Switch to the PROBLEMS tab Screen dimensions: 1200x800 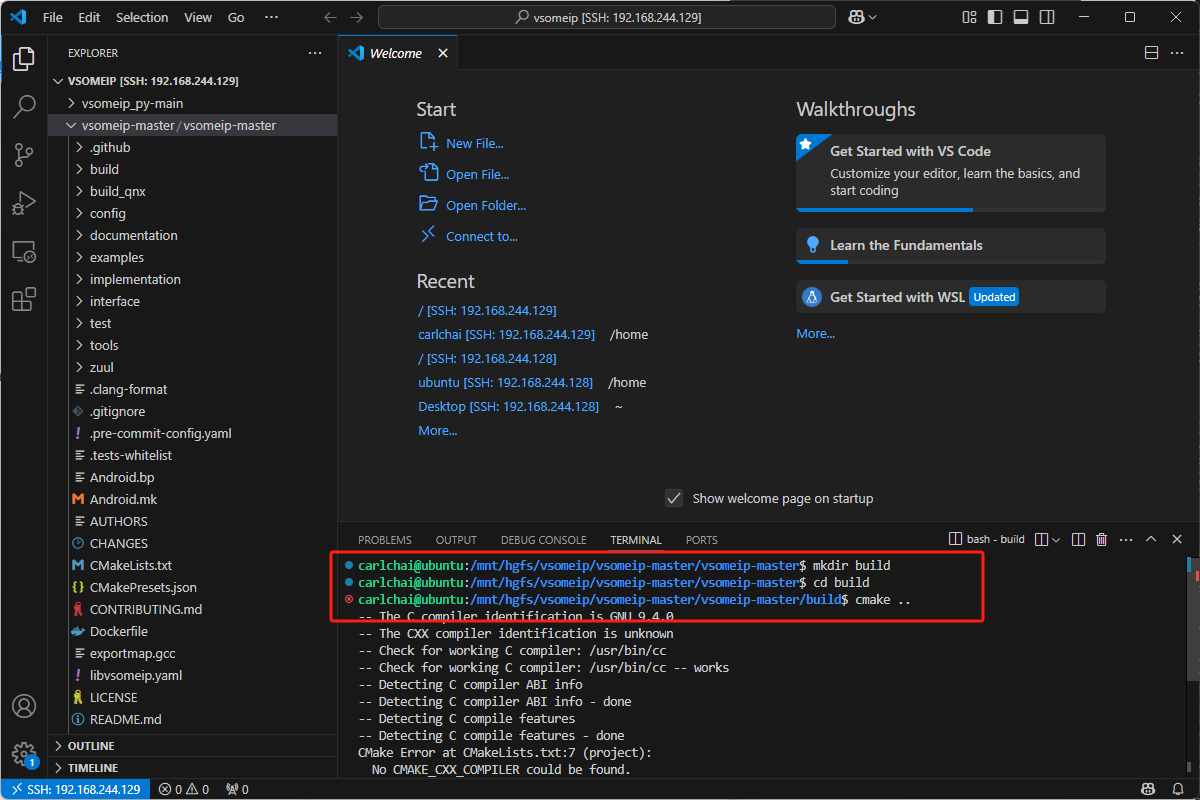click(x=385, y=540)
